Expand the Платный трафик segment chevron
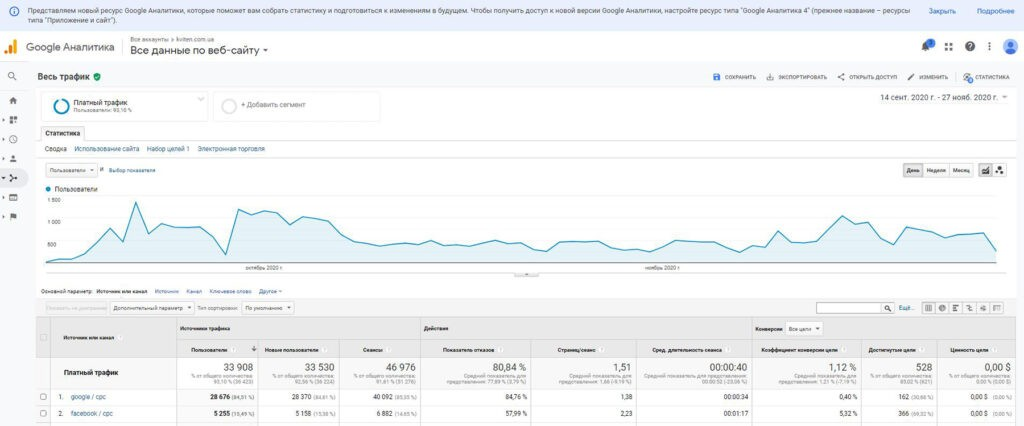Screen dimensions: 1024x426 click(200, 99)
